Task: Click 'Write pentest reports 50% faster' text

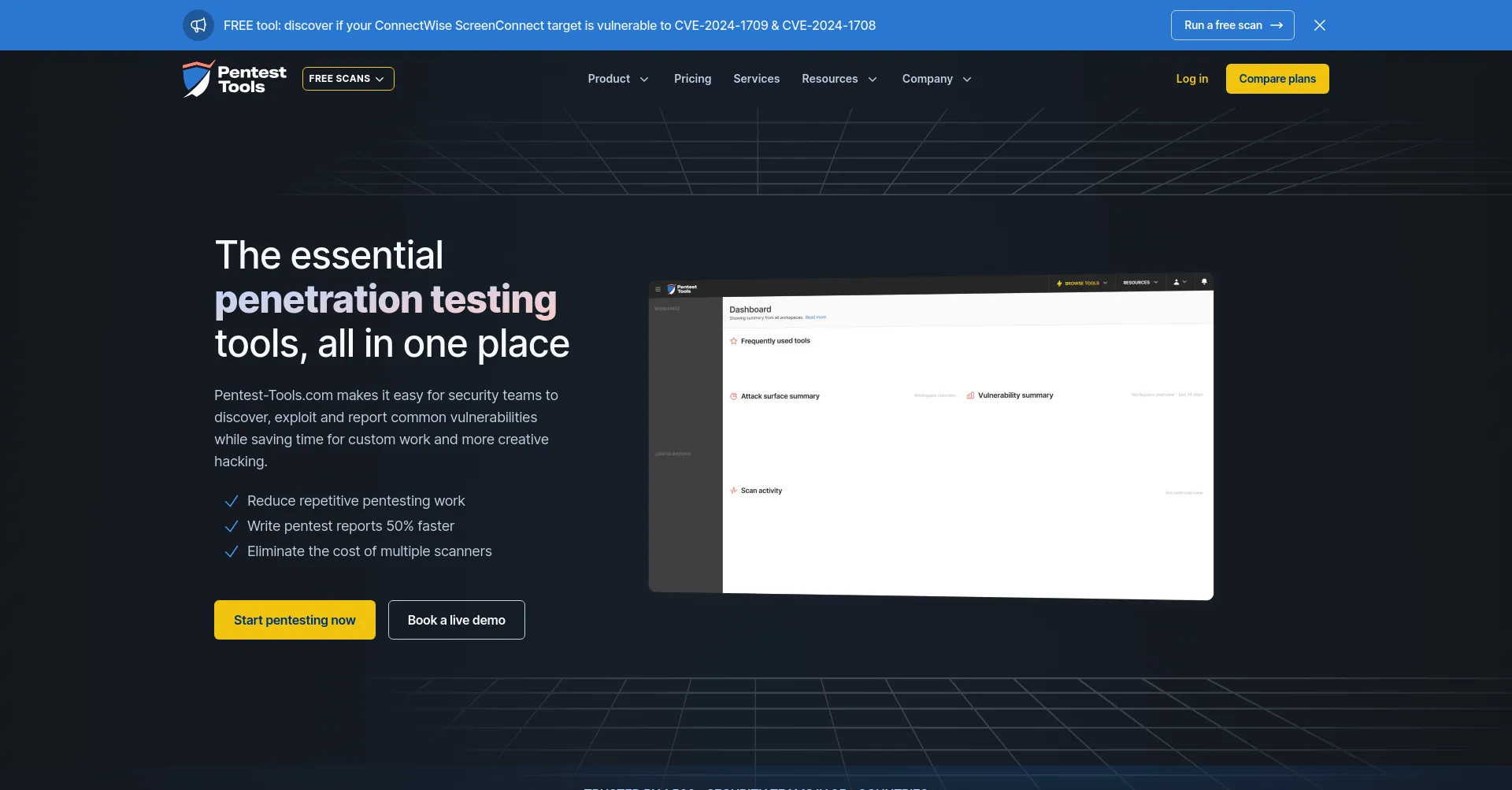Action: 350,526
